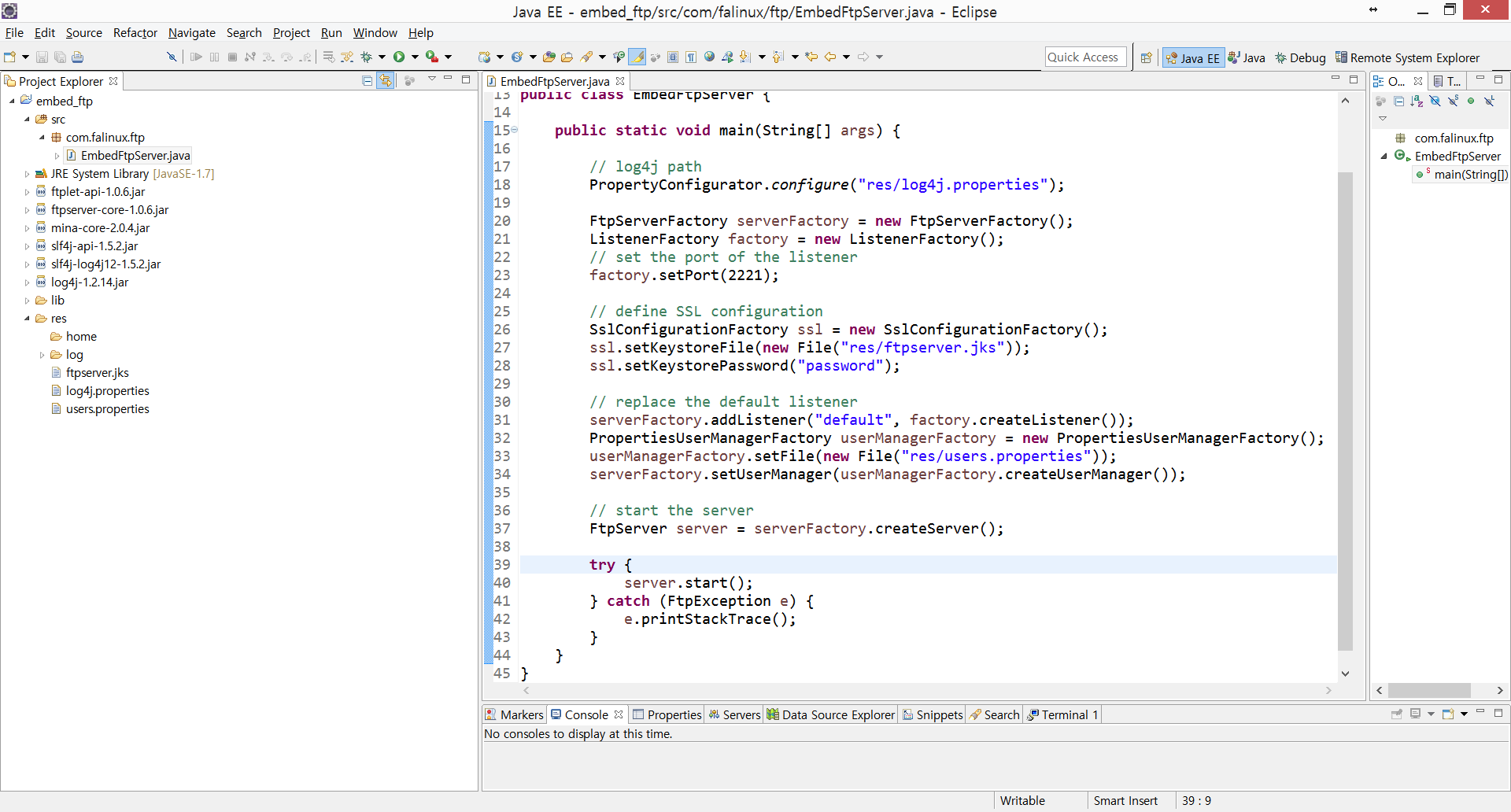Collapse the res folder node
Viewport: 1511px width, 812px height.
click(x=27, y=319)
